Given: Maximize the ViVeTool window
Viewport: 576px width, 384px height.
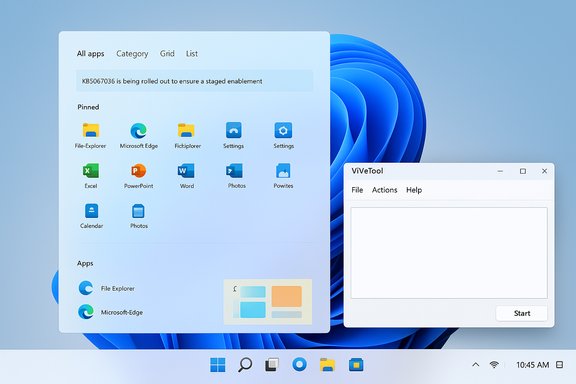Looking at the screenshot, I should click(x=523, y=171).
